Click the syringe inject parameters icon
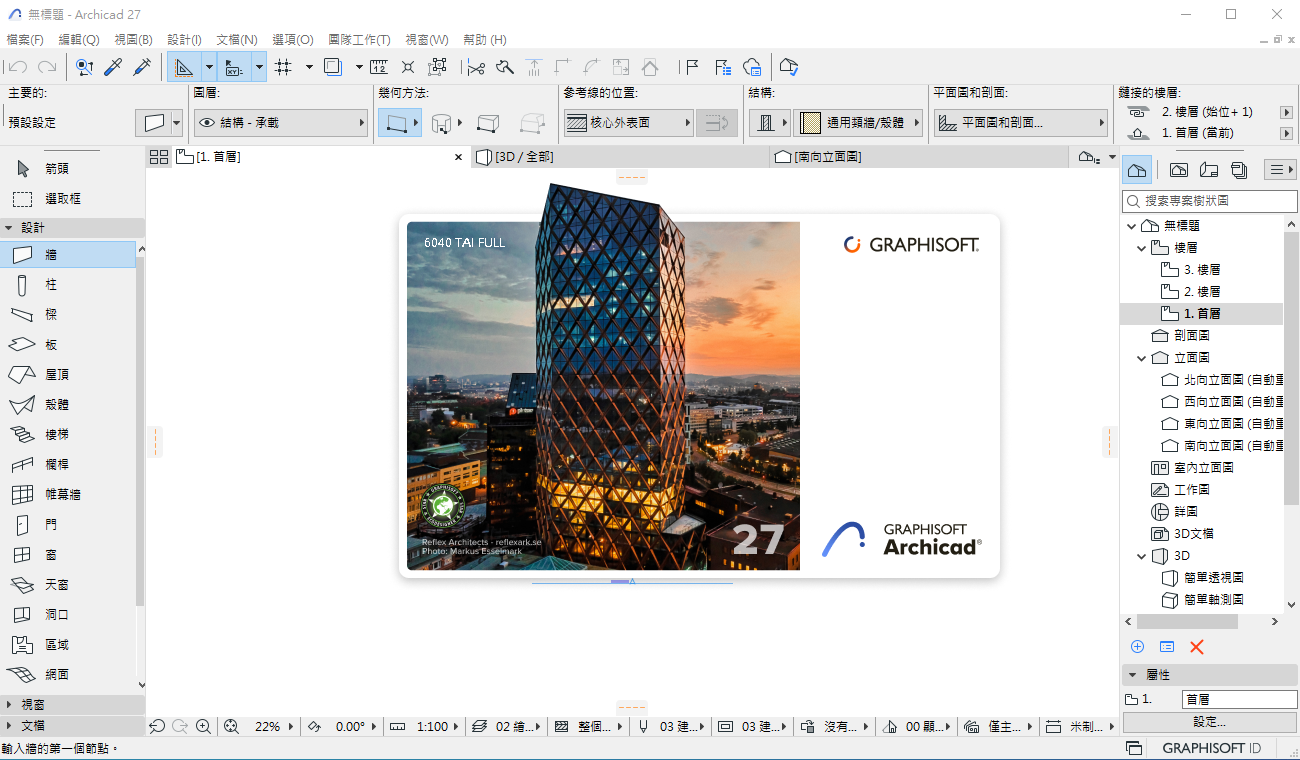 142,67
